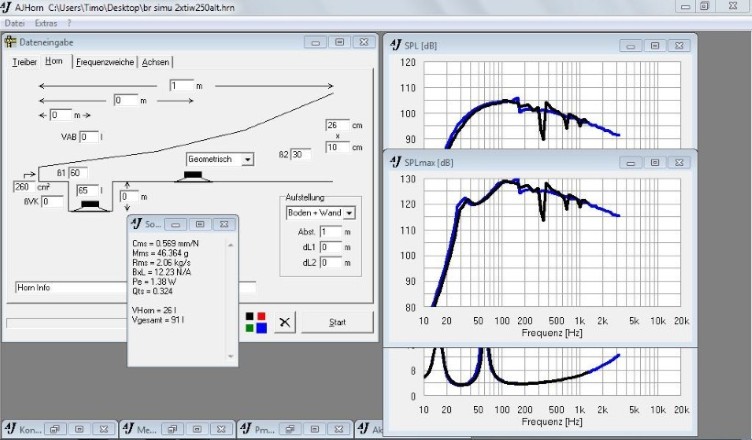Switch to the Treiber tab

click(24, 62)
